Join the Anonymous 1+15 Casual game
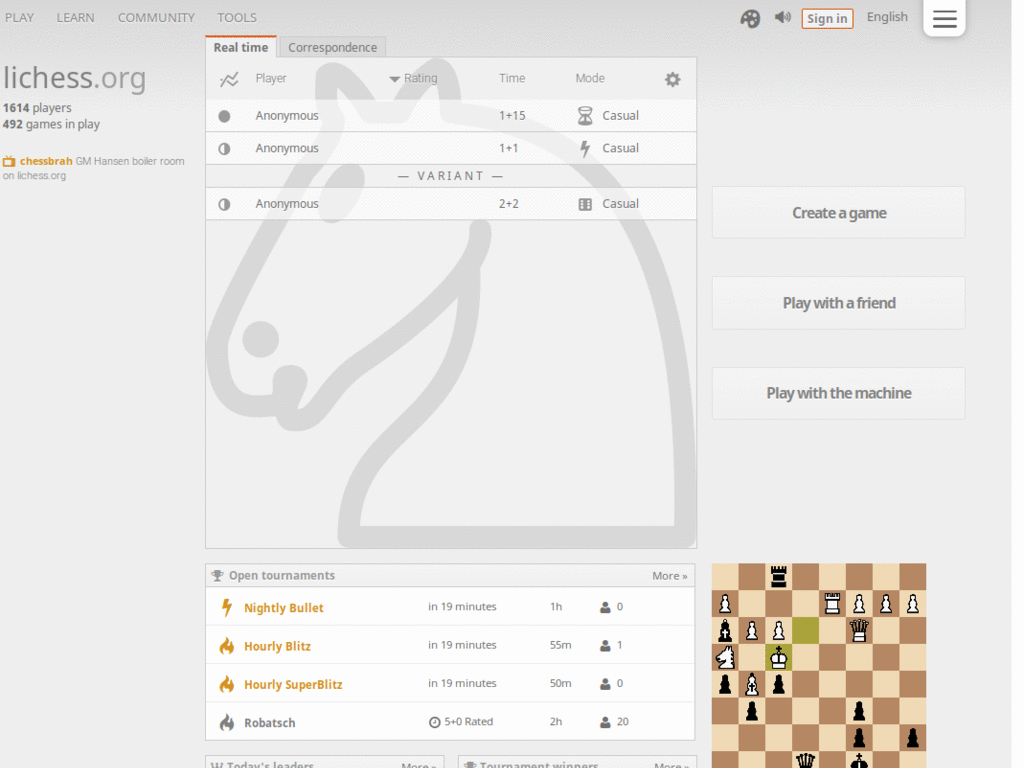The width and height of the screenshot is (1024, 768). [x=451, y=116]
